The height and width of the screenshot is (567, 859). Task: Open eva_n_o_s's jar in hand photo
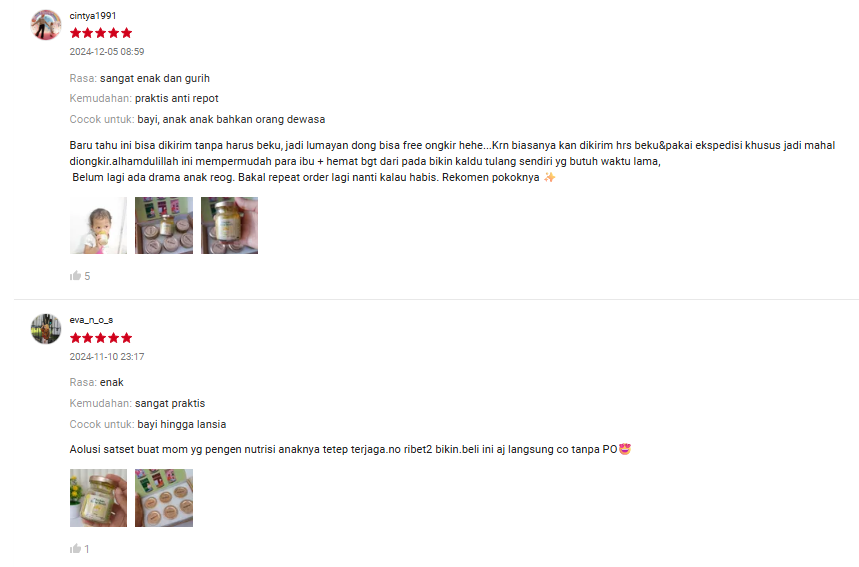point(98,497)
